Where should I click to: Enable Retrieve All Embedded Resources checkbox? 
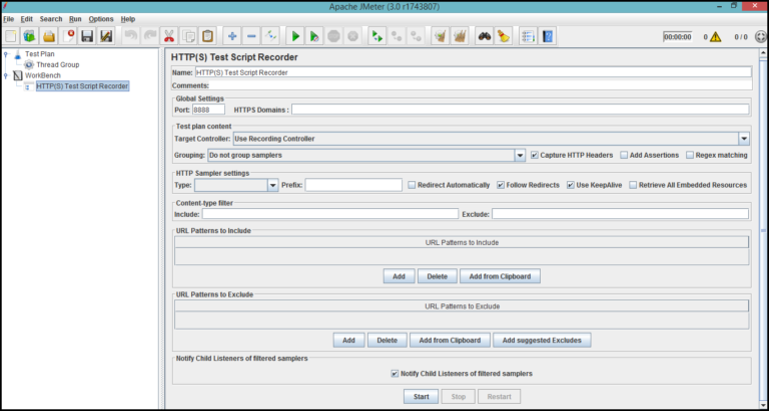(633, 185)
